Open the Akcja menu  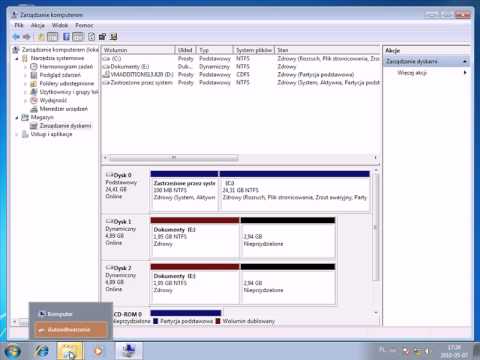click(x=38, y=25)
